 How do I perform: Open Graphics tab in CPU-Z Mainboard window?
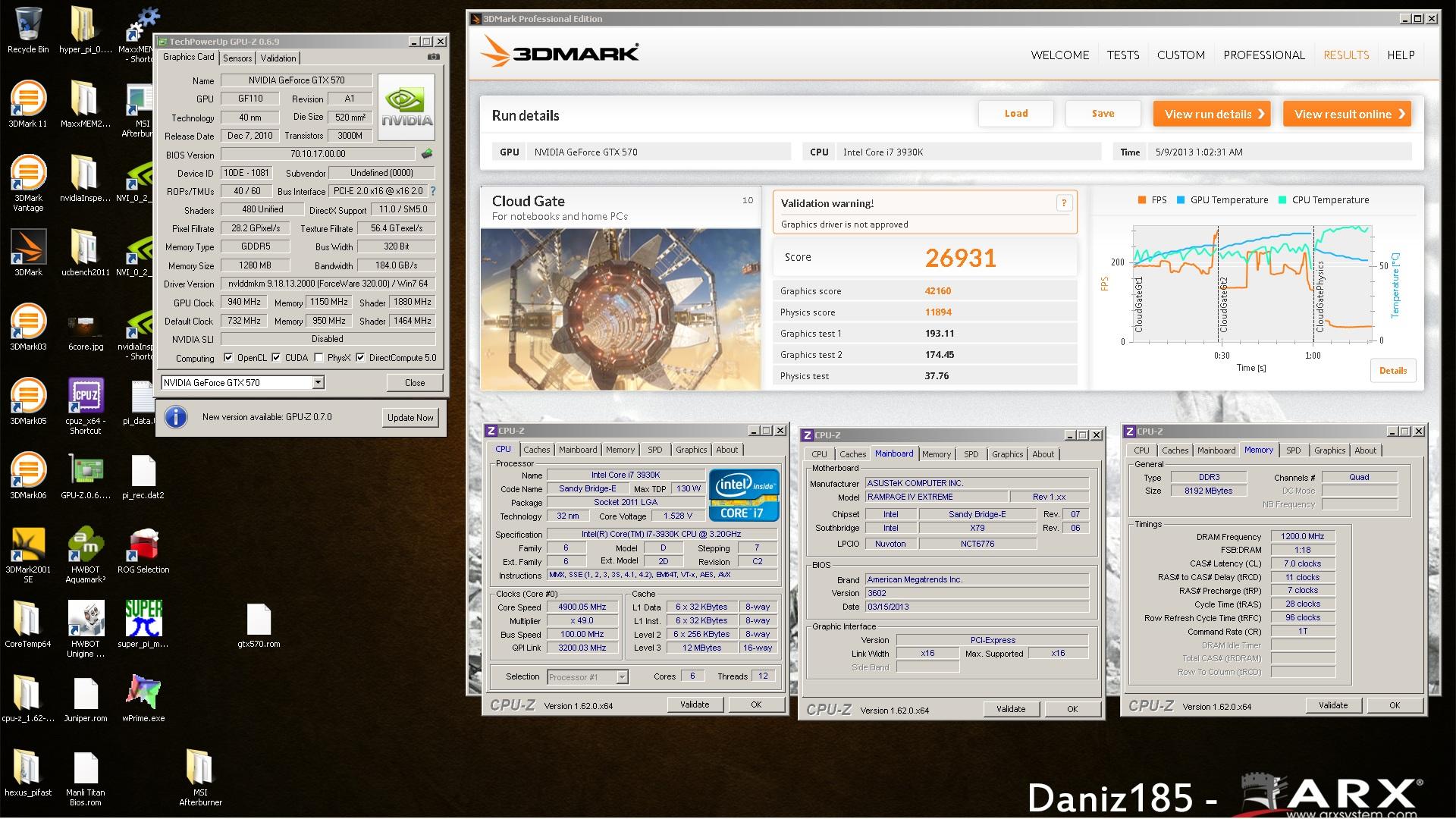(x=1007, y=455)
